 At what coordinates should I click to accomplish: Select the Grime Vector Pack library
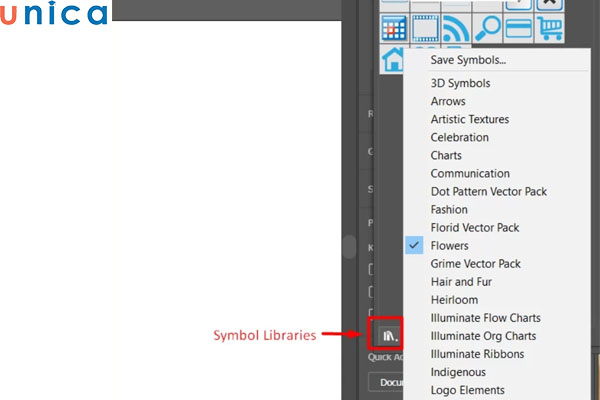[475, 264]
